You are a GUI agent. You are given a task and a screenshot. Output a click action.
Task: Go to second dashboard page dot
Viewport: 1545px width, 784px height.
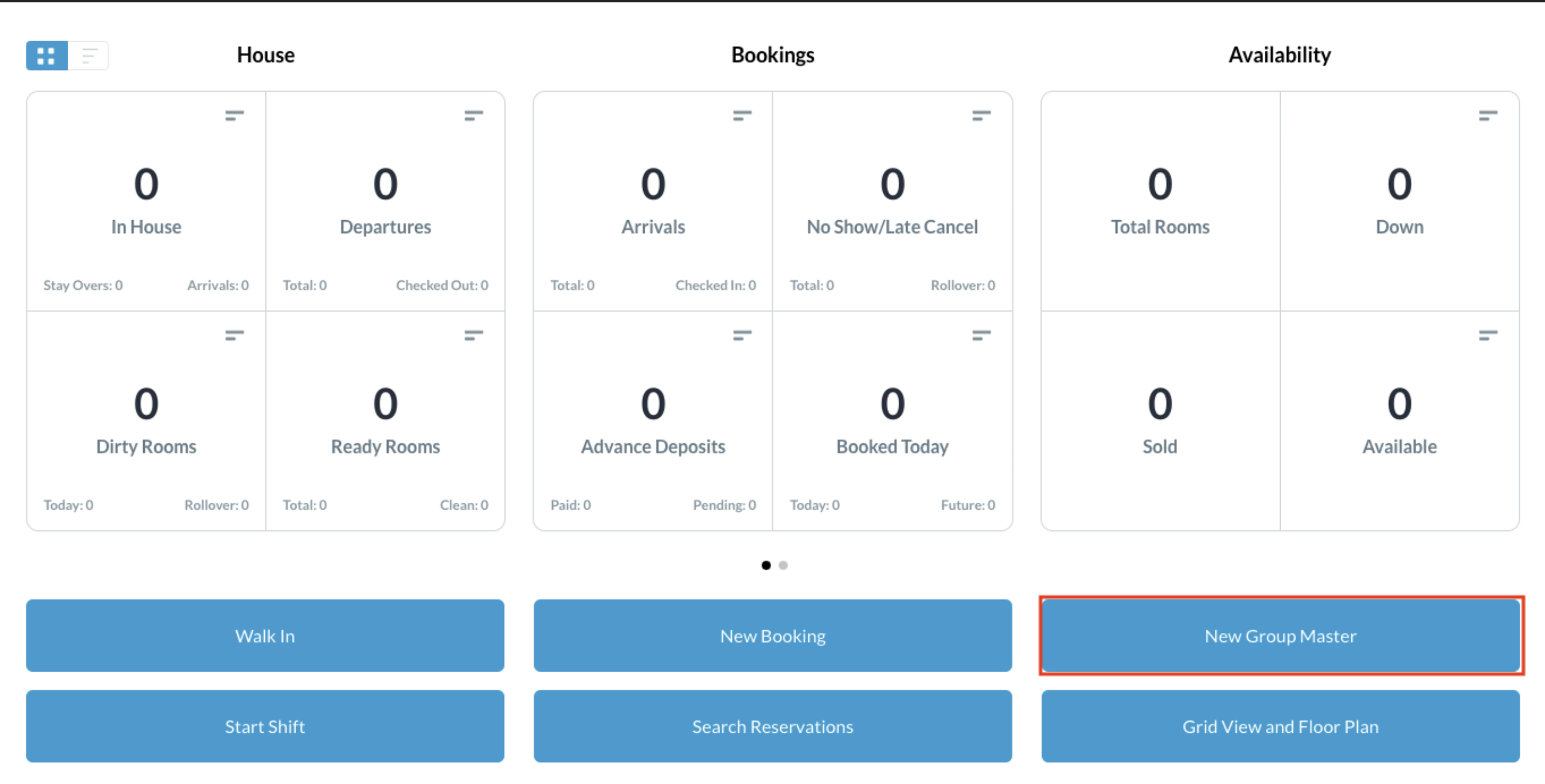(x=783, y=565)
